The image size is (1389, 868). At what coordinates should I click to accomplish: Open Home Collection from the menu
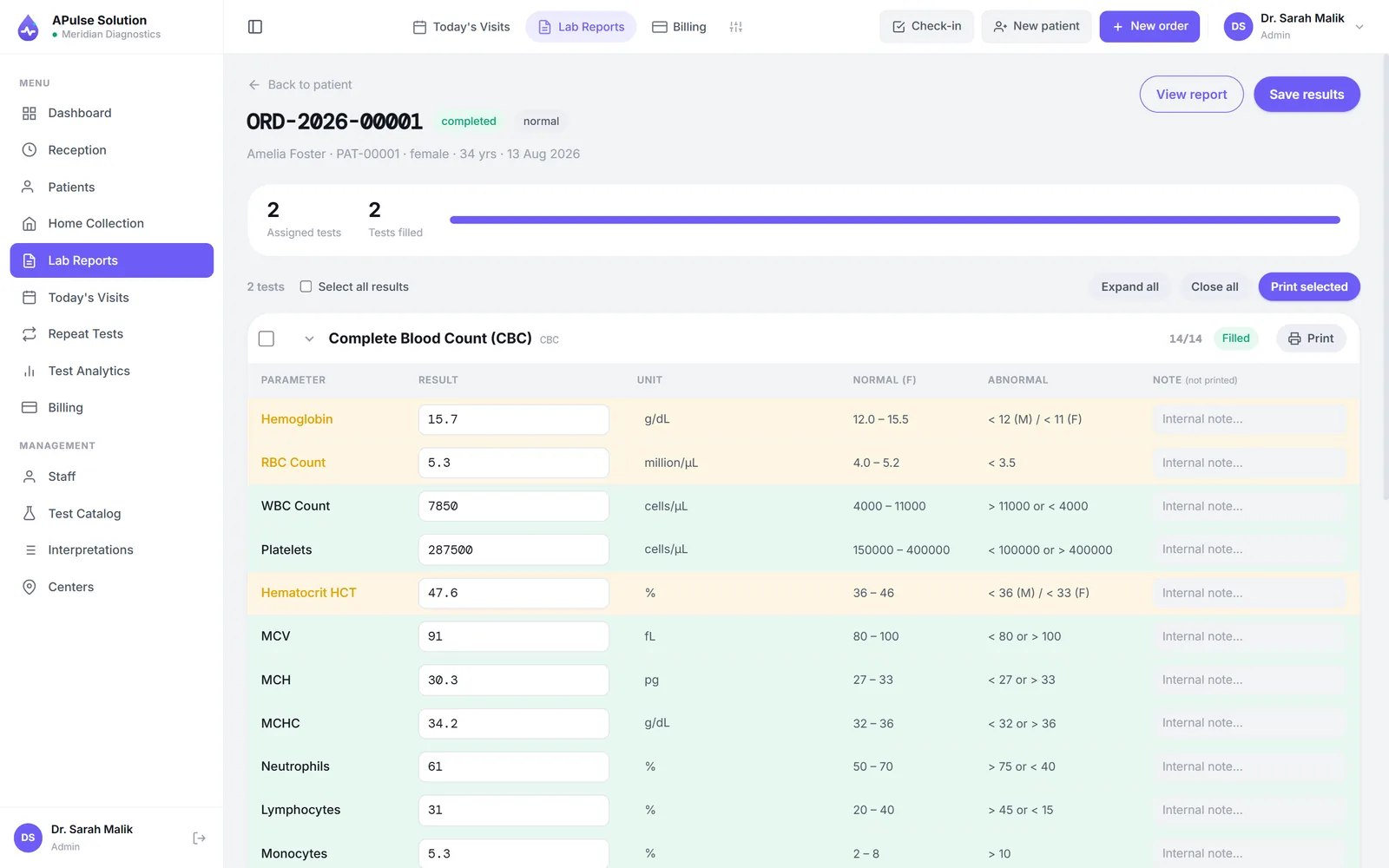point(112,224)
